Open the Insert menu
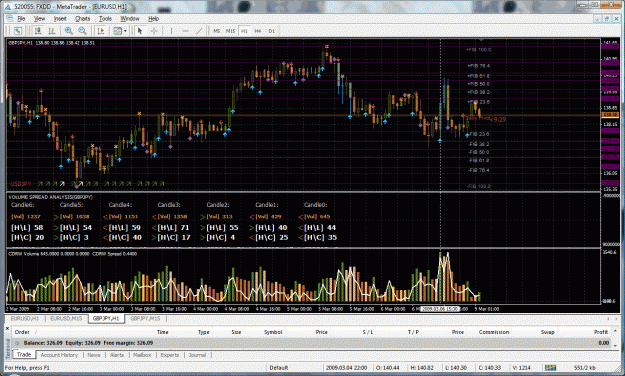625x376 pixels. click(x=60, y=19)
